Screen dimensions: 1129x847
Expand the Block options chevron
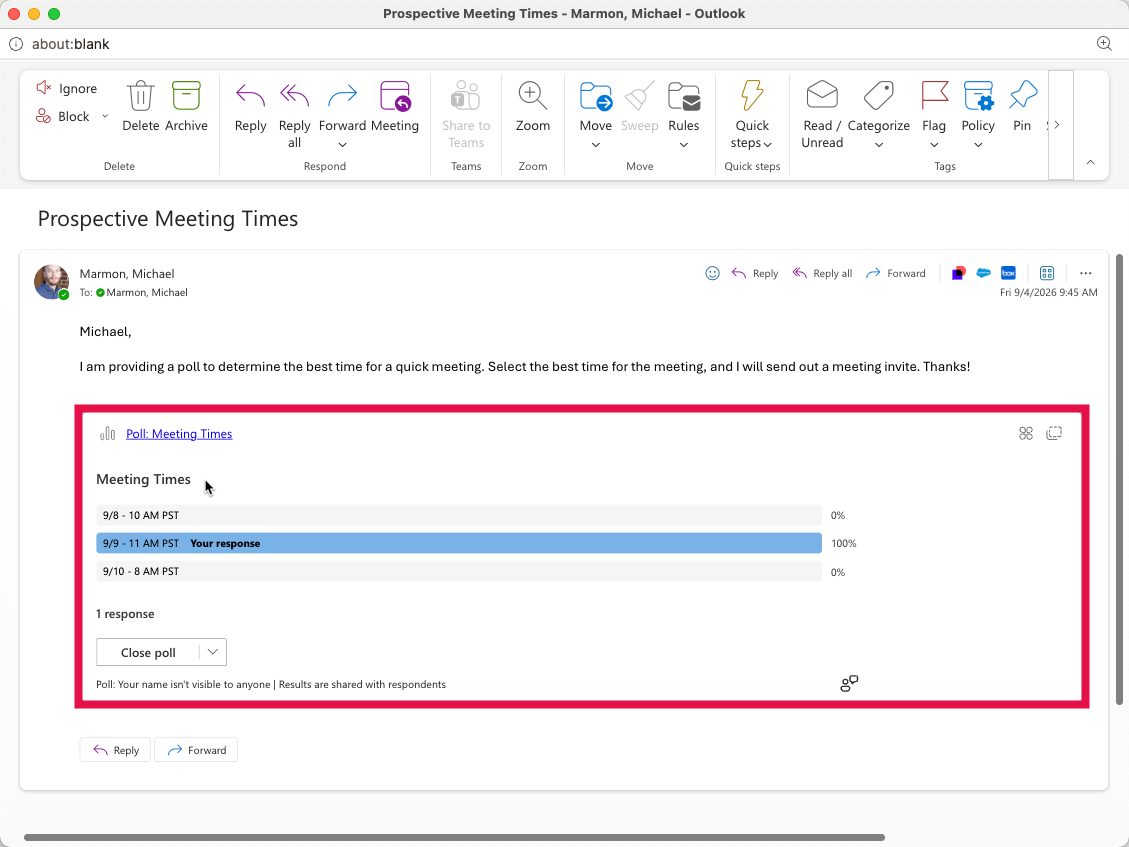pyautogui.click(x=105, y=116)
